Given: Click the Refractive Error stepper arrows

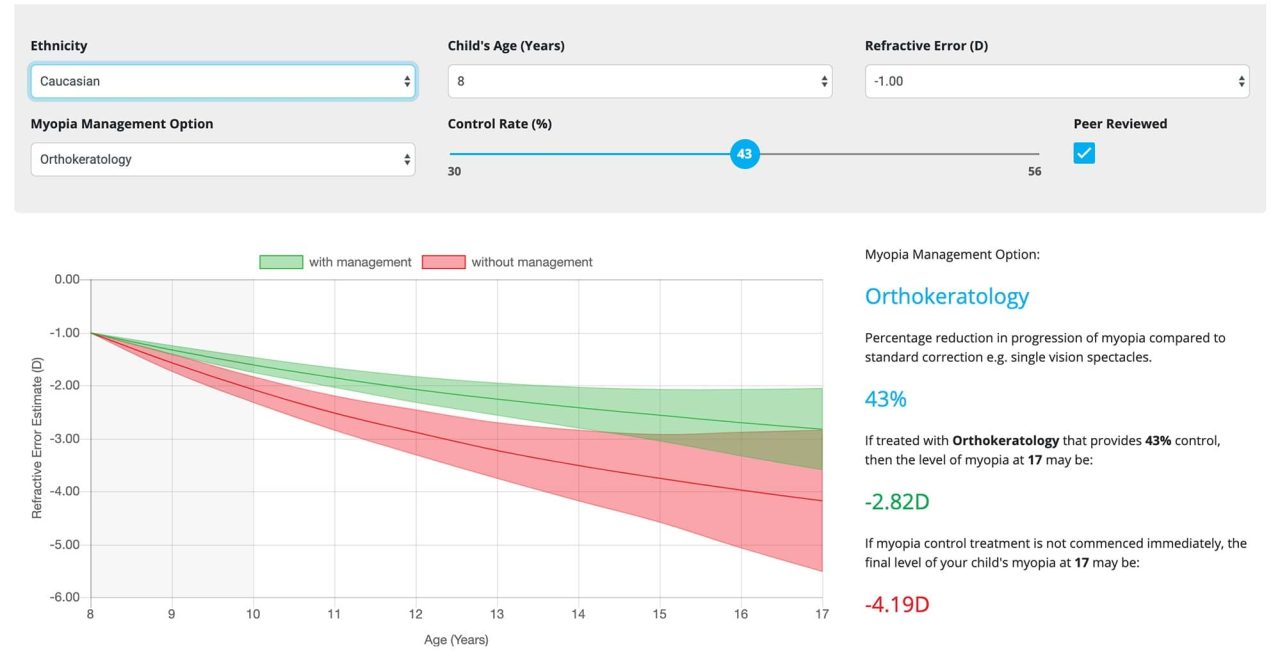Looking at the screenshot, I should coord(1241,81).
